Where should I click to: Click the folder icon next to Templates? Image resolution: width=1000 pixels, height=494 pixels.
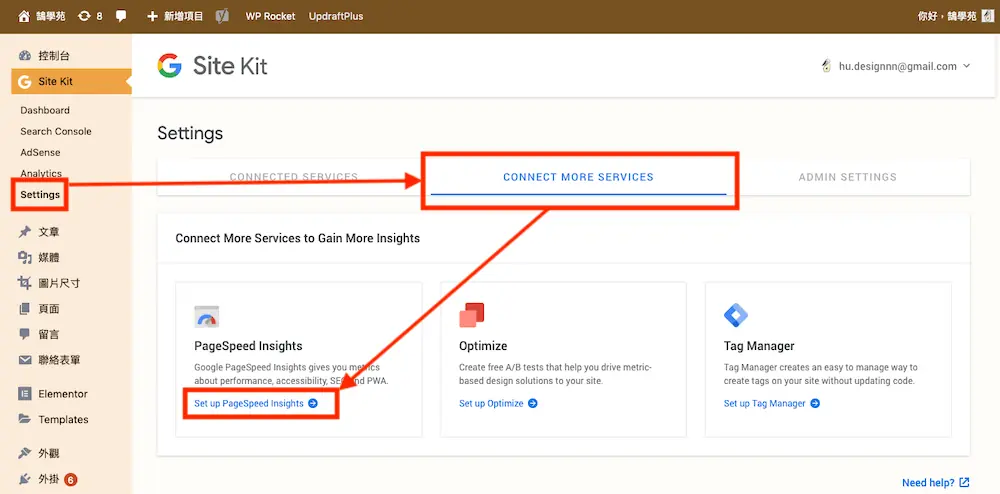pos(25,419)
